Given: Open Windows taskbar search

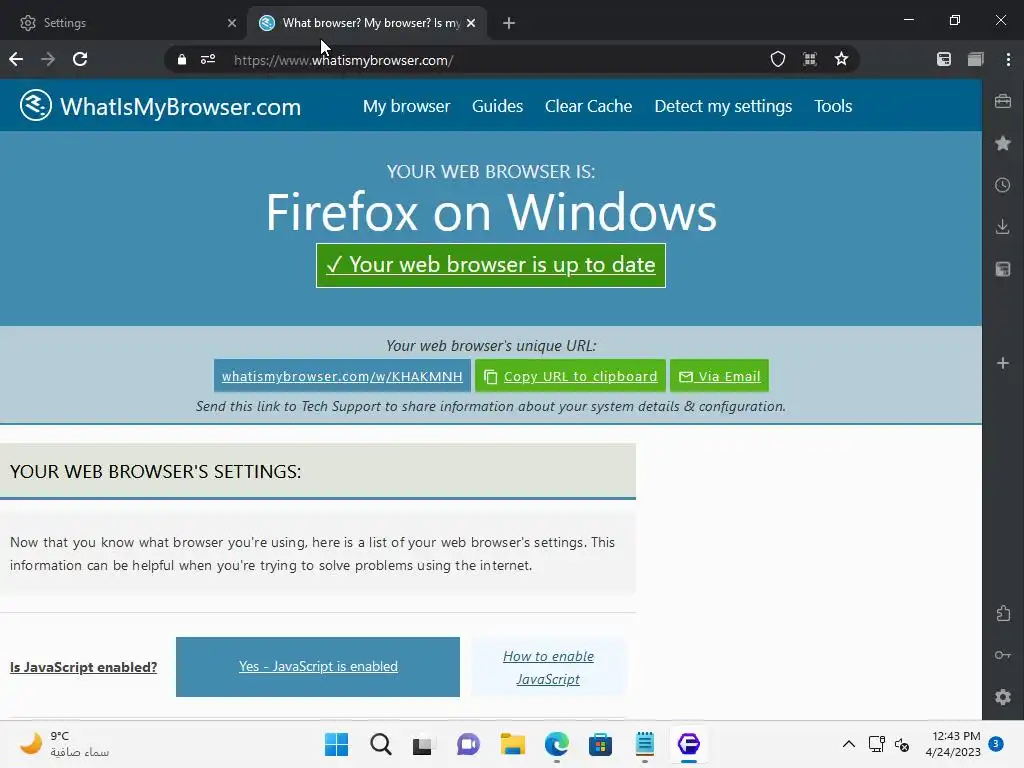Looking at the screenshot, I should tap(381, 744).
